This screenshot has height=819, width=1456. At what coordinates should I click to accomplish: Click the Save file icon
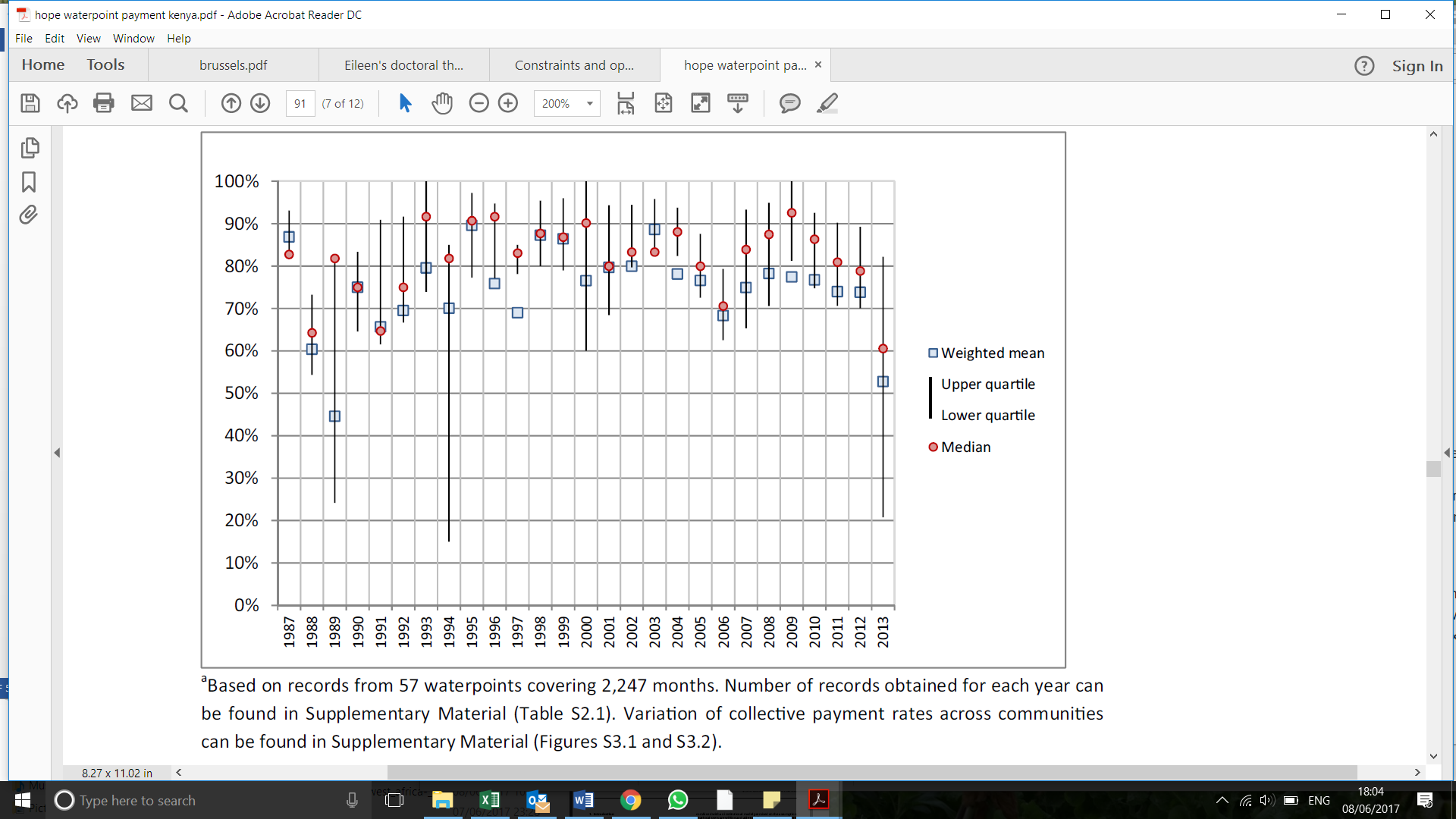pyautogui.click(x=30, y=103)
